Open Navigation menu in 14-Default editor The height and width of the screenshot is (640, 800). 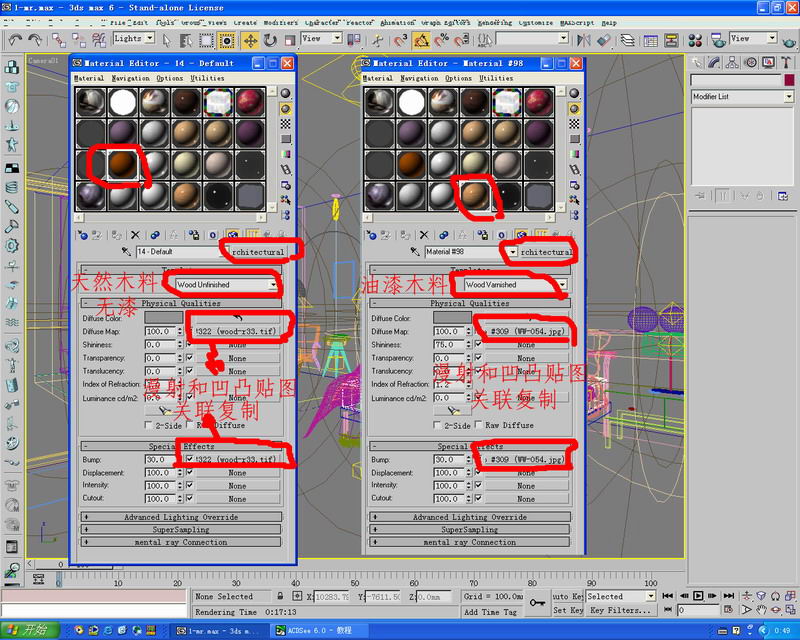click(131, 78)
